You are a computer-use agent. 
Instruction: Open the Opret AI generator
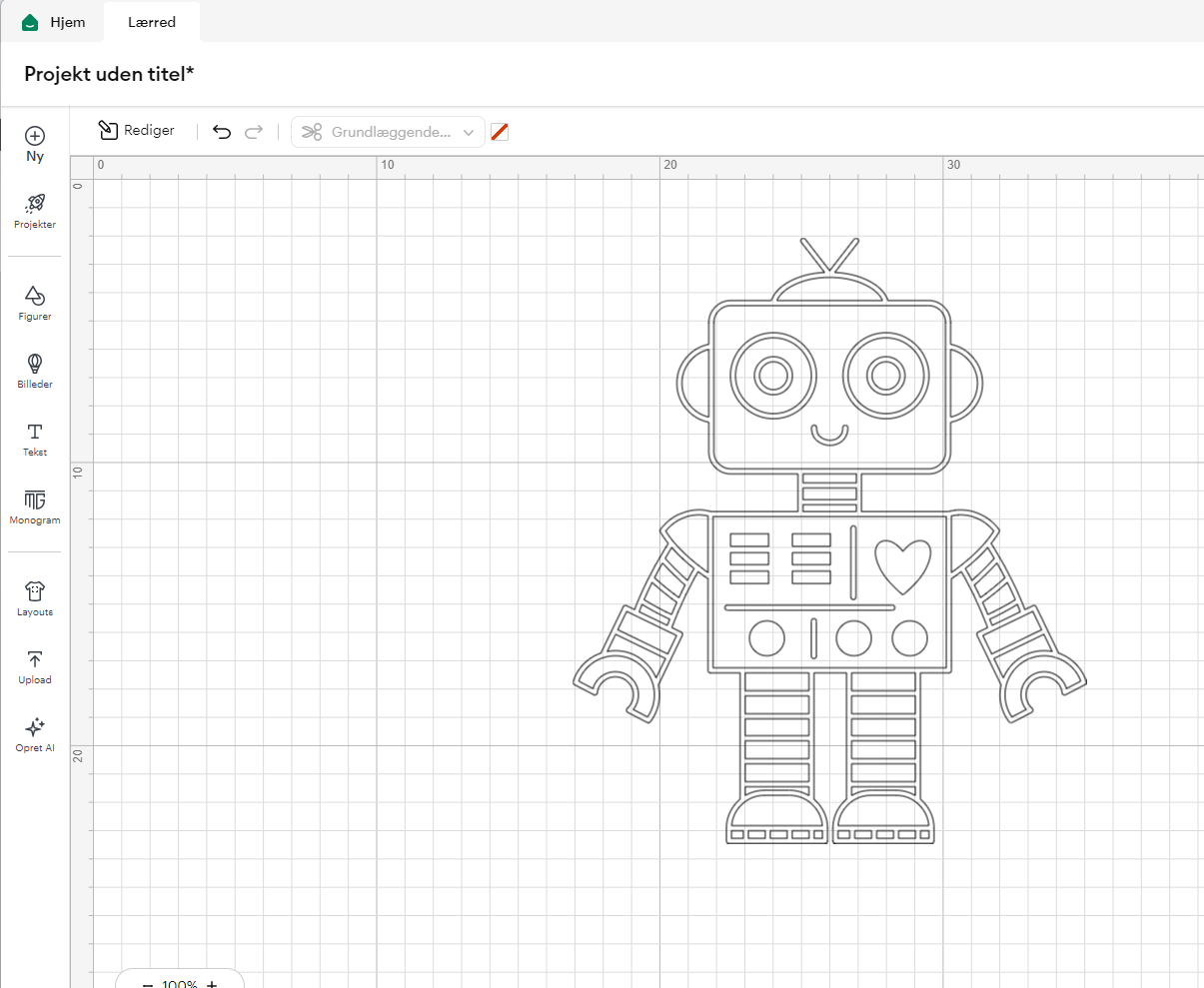(35, 734)
